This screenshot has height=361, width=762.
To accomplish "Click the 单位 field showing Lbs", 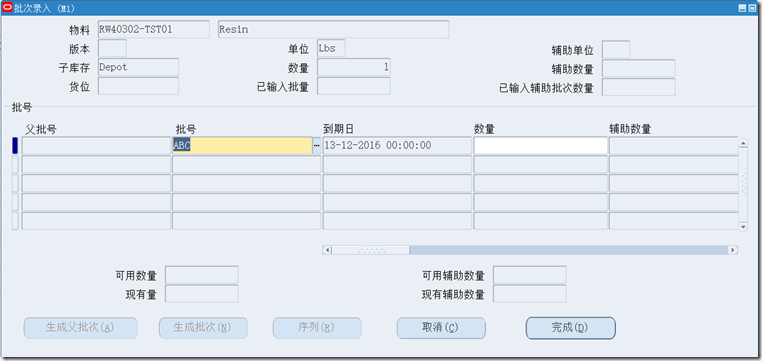I will click(x=331, y=49).
